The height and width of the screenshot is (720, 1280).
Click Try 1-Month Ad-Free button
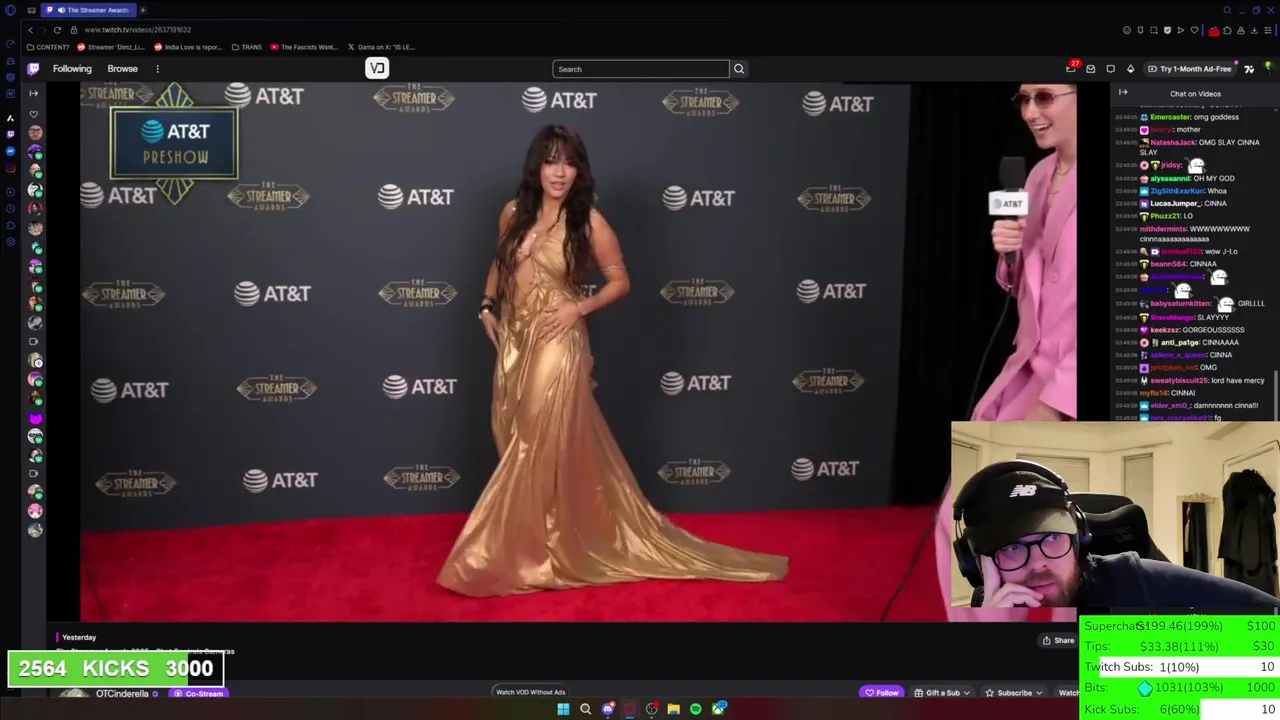(x=1189, y=69)
